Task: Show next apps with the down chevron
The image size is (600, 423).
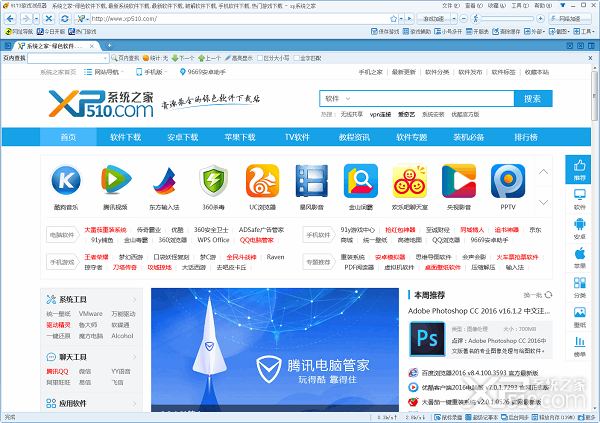Action: point(543,202)
